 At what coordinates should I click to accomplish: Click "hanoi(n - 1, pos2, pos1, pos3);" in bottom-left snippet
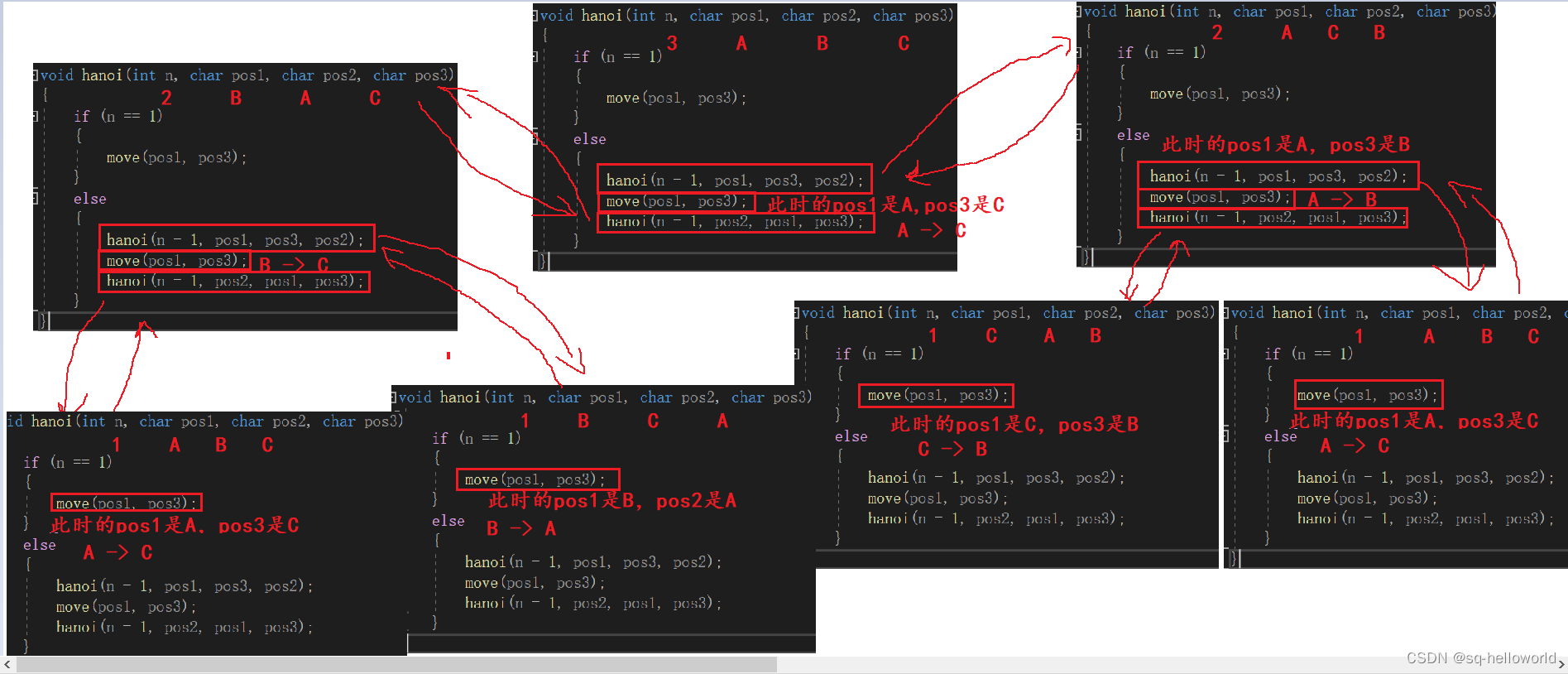pyautogui.click(x=185, y=627)
